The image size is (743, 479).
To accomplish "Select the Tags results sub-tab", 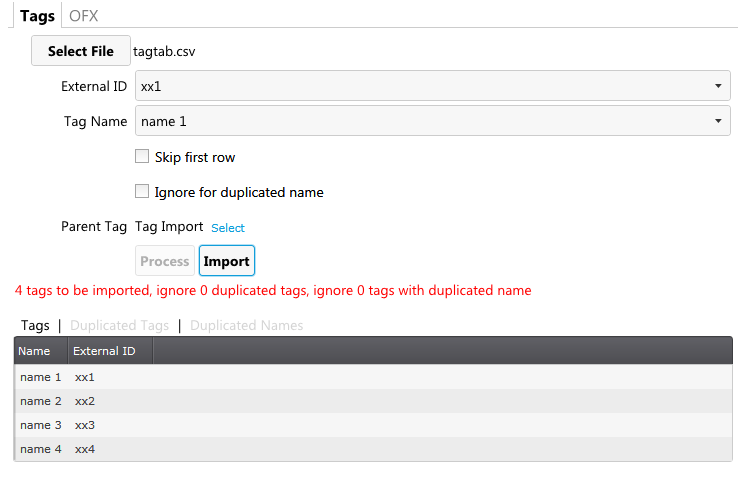I will point(35,325).
